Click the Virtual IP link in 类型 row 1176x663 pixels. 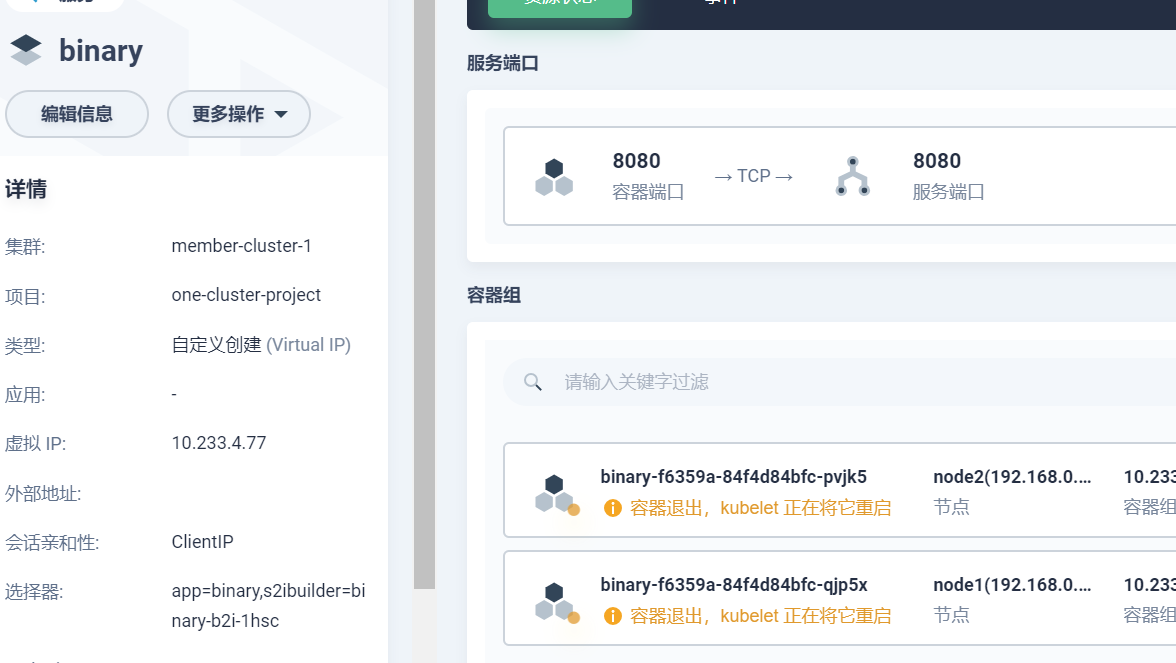click(308, 344)
